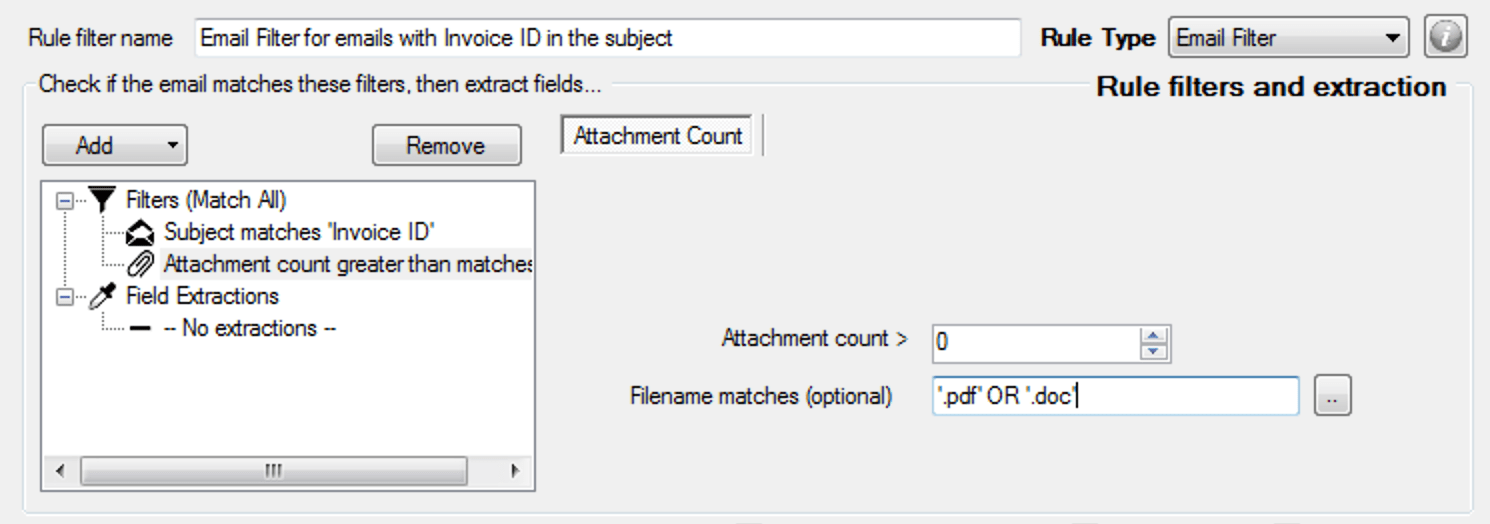This screenshot has height=524, width=1490.
Task: Click the Rule filter name field
Action: pos(608,39)
